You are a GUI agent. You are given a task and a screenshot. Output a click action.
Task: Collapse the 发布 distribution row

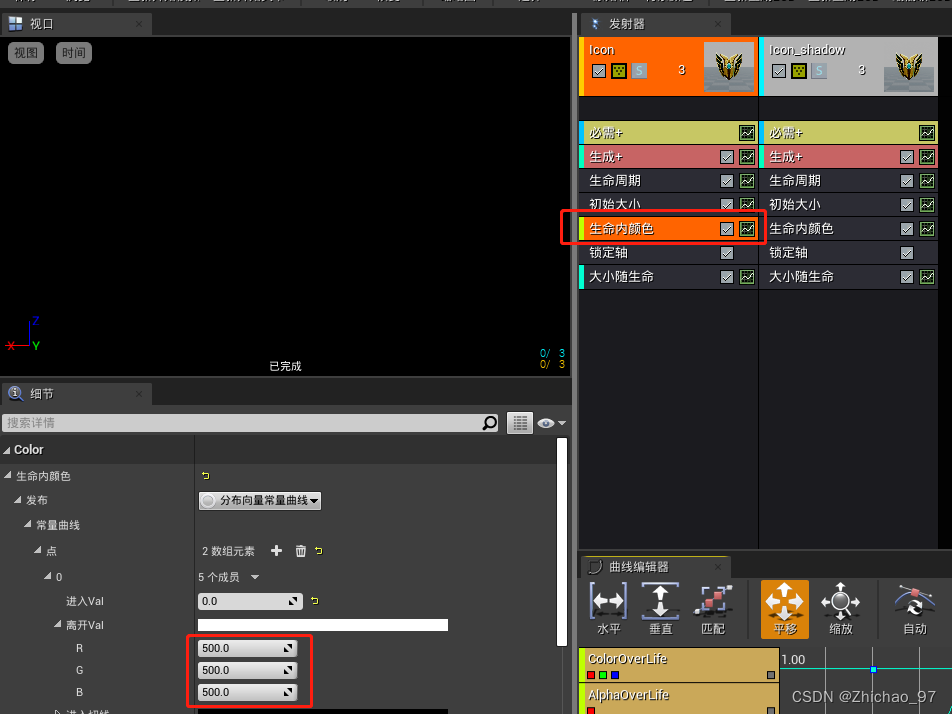point(18,500)
